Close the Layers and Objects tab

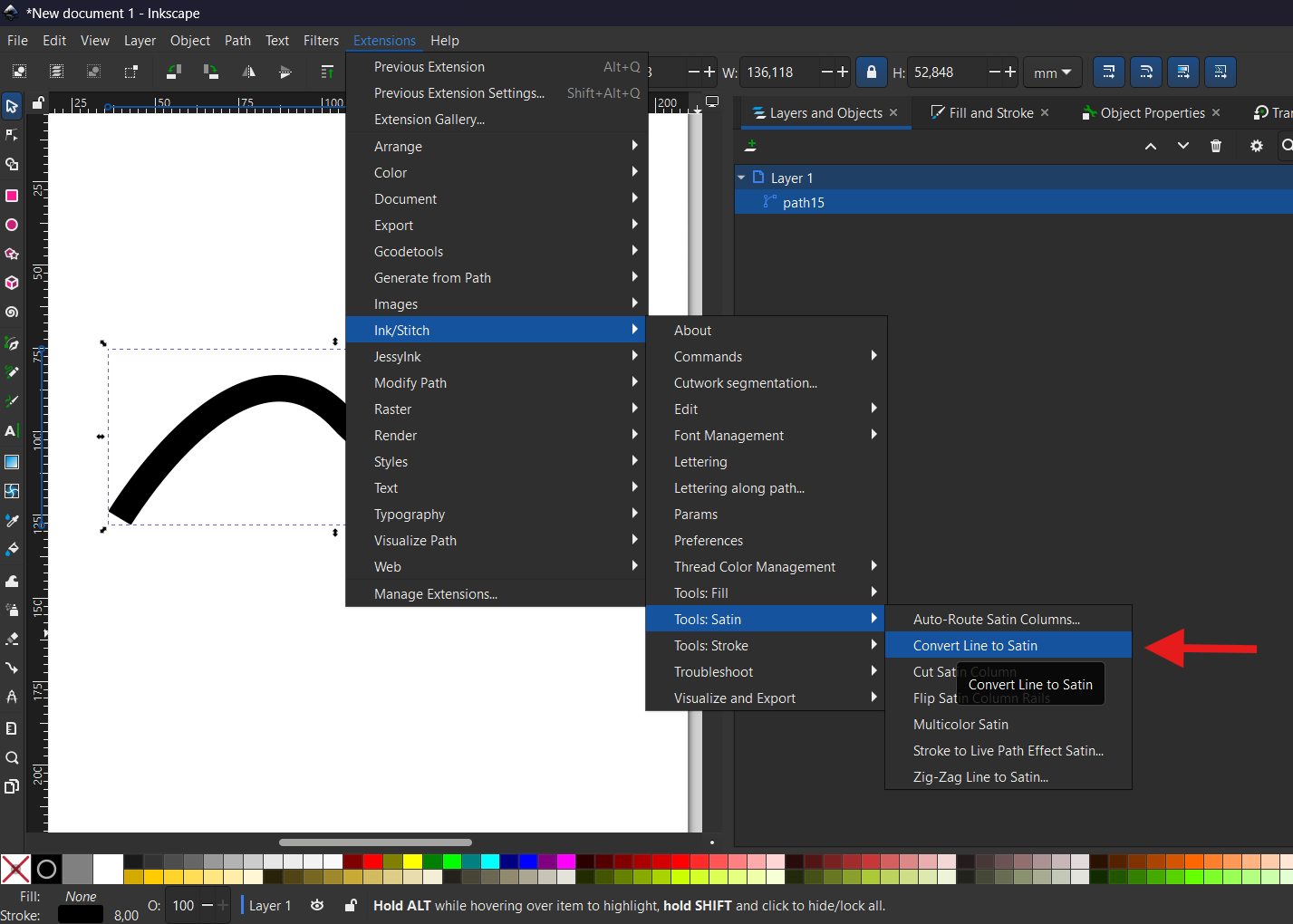point(893,112)
